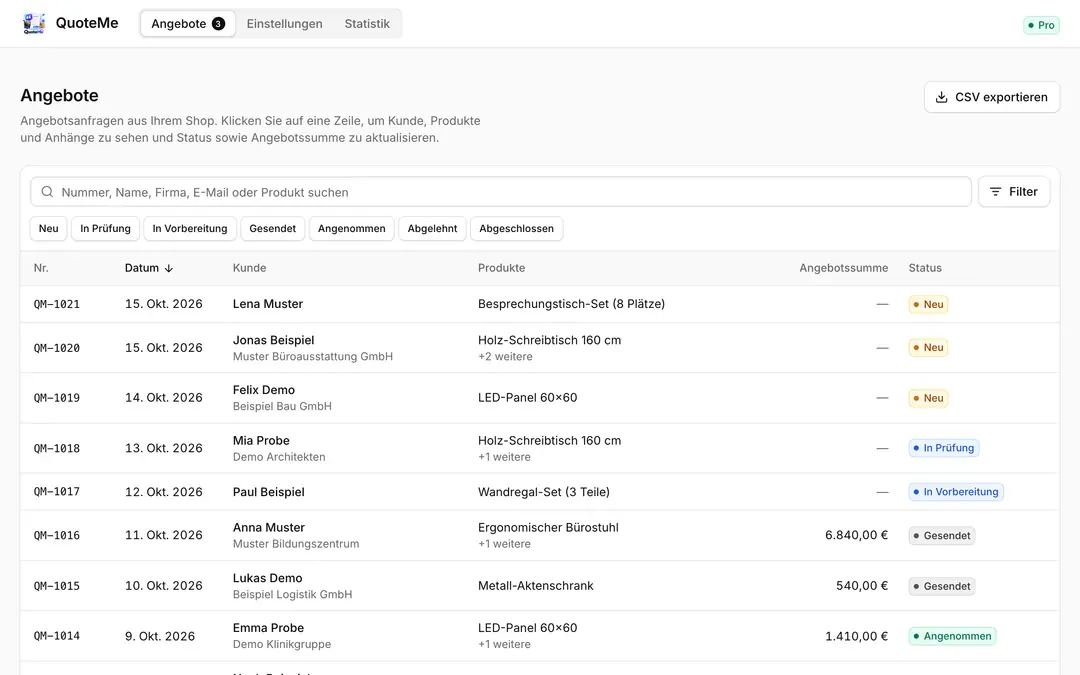
Task: Select quote number QM-1020
Action: pos(56,349)
